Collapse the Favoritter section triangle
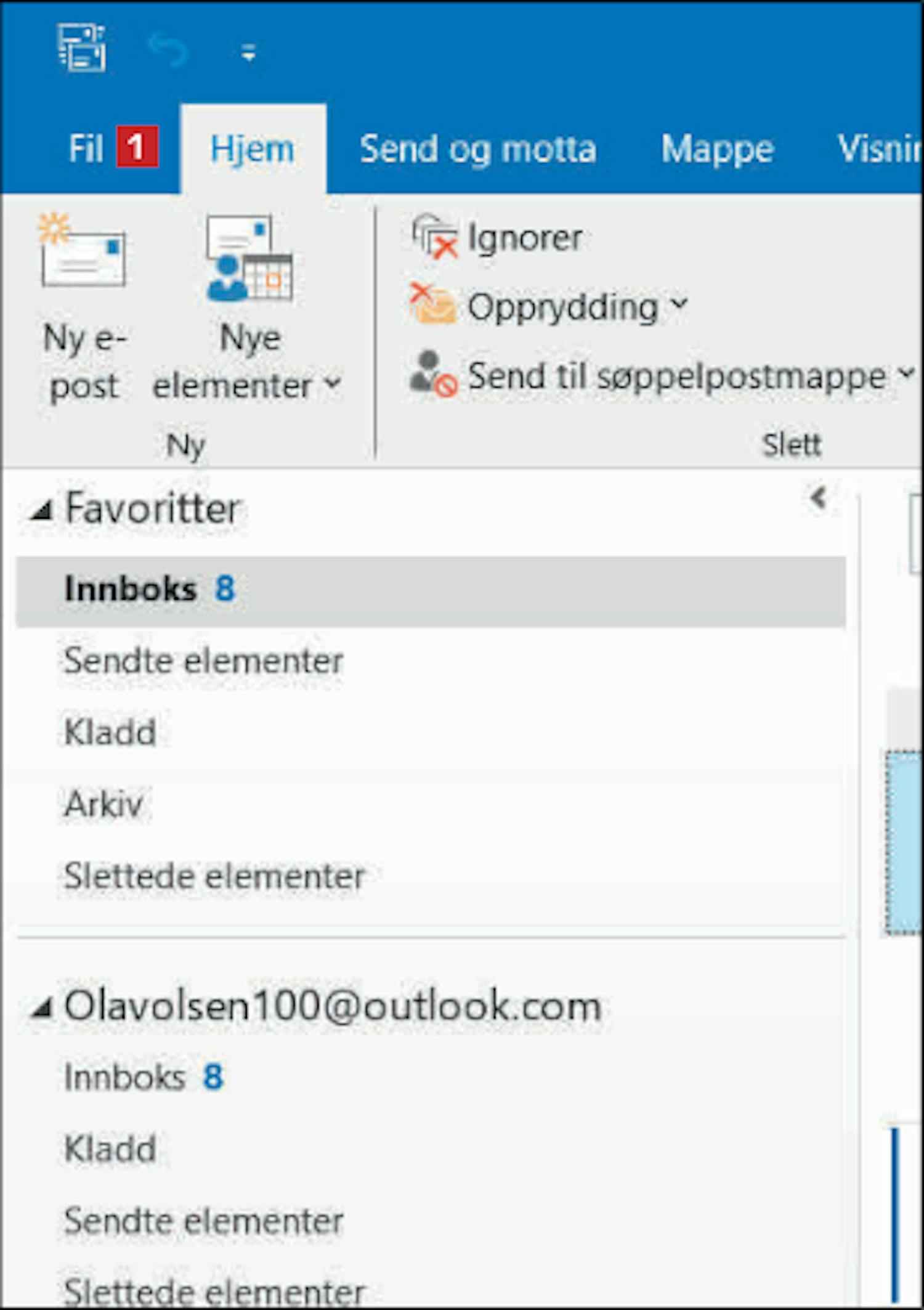This screenshot has height=1310, width=924. pyautogui.click(x=41, y=510)
